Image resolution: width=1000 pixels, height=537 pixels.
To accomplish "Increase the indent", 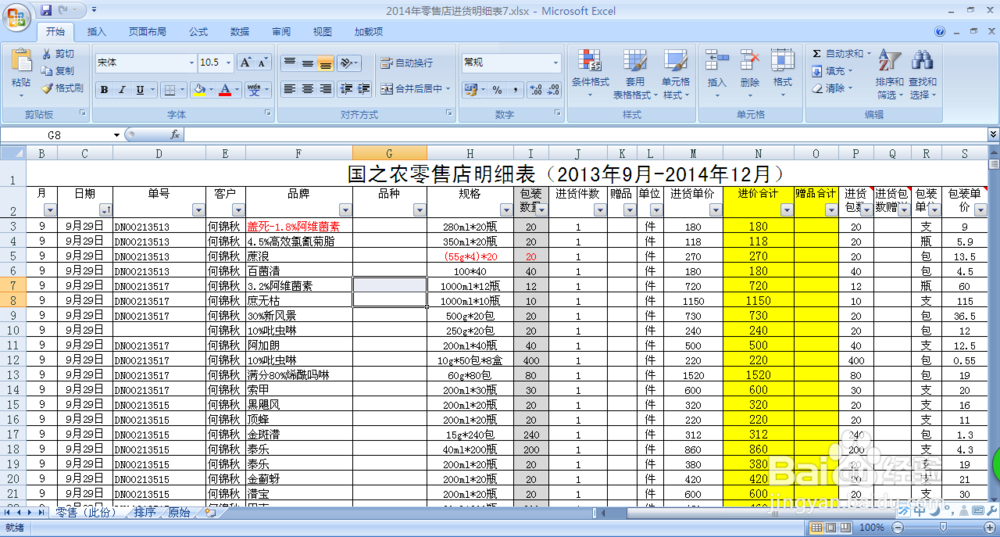I will (x=364, y=89).
